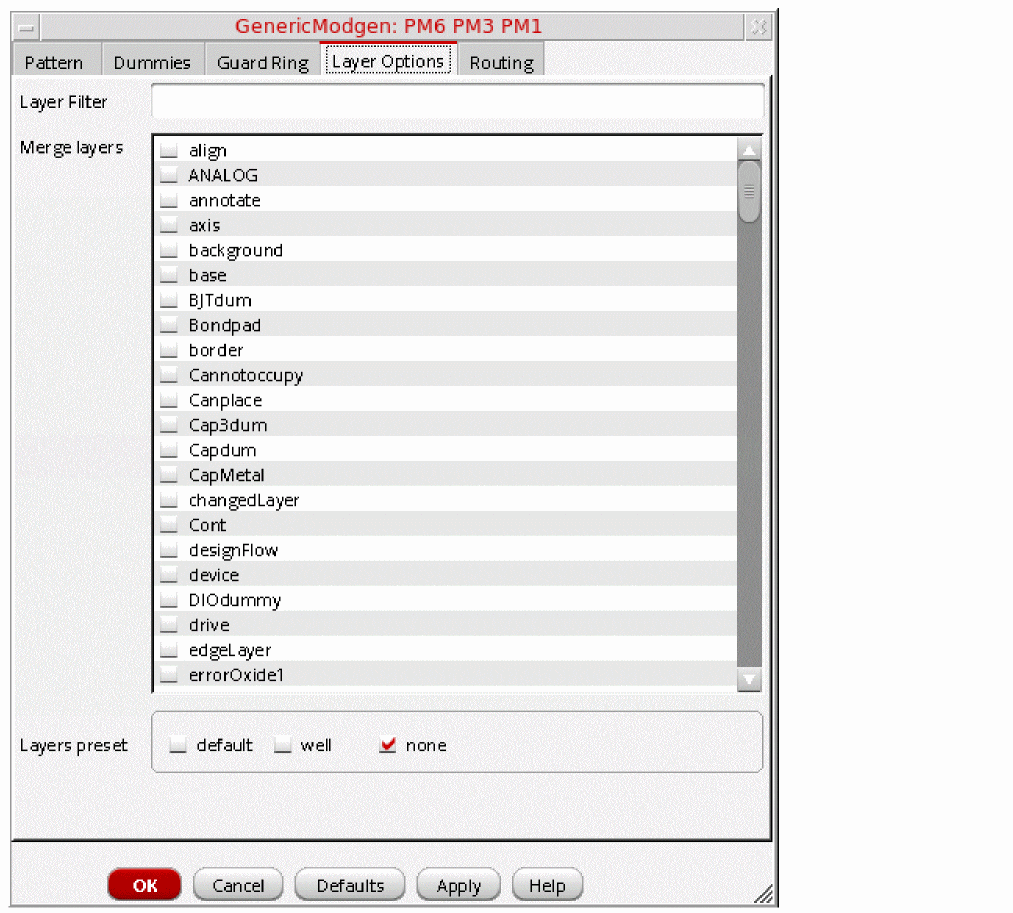Check the device layer checkbox

169,575
